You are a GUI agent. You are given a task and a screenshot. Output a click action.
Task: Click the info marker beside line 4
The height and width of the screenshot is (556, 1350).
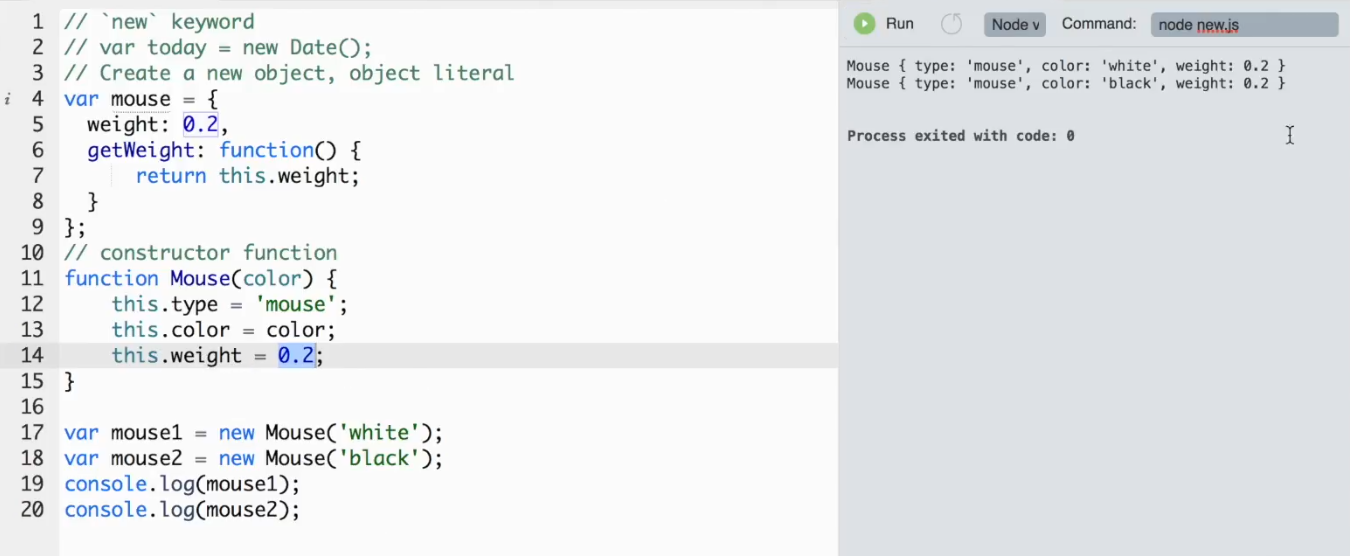(8, 99)
